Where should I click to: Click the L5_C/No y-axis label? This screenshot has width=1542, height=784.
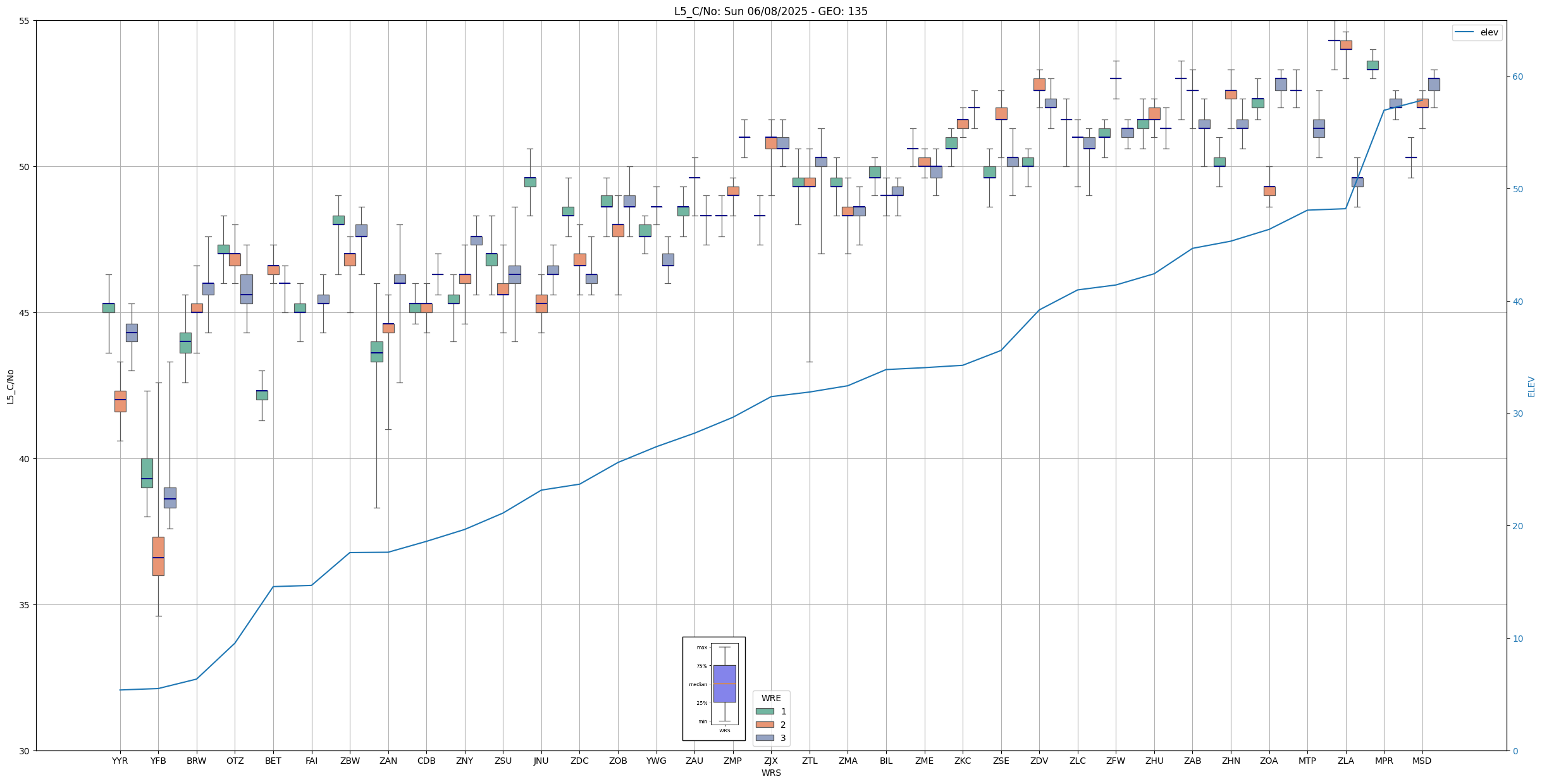tap(10, 386)
